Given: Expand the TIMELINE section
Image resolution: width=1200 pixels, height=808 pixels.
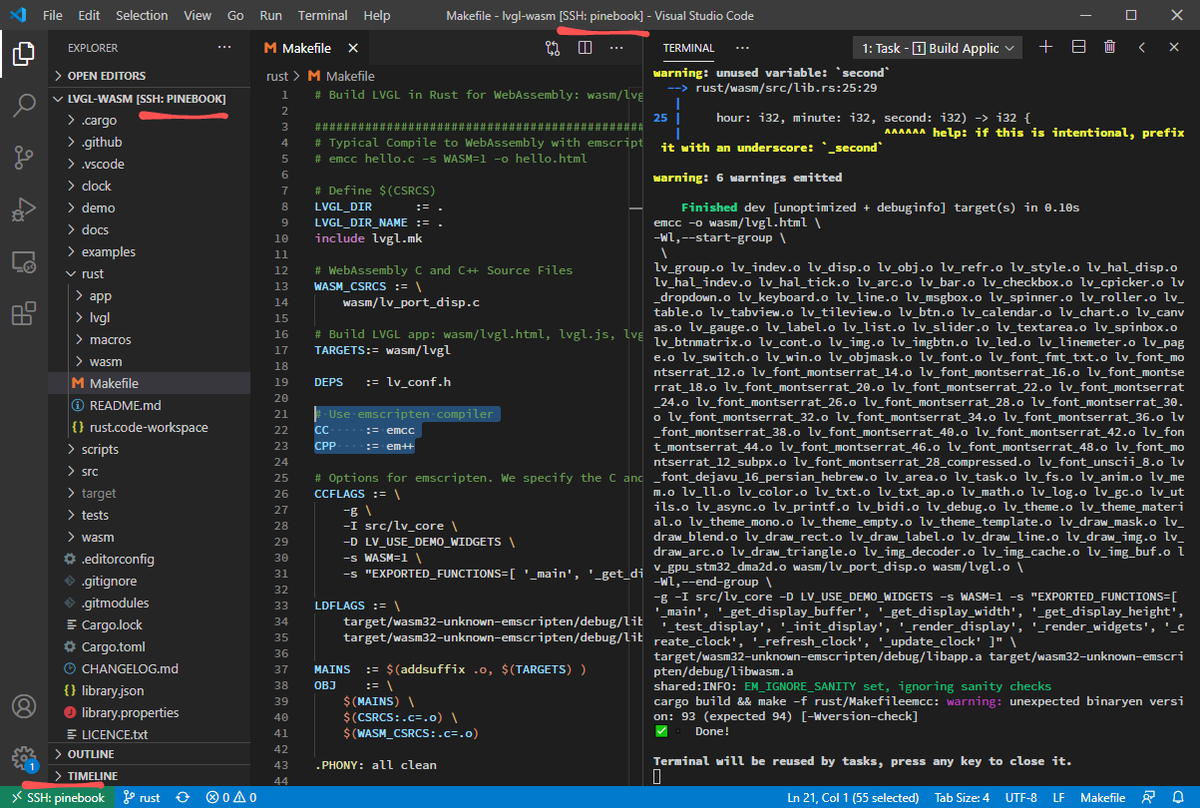Looking at the screenshot, I should click(148, 776).
